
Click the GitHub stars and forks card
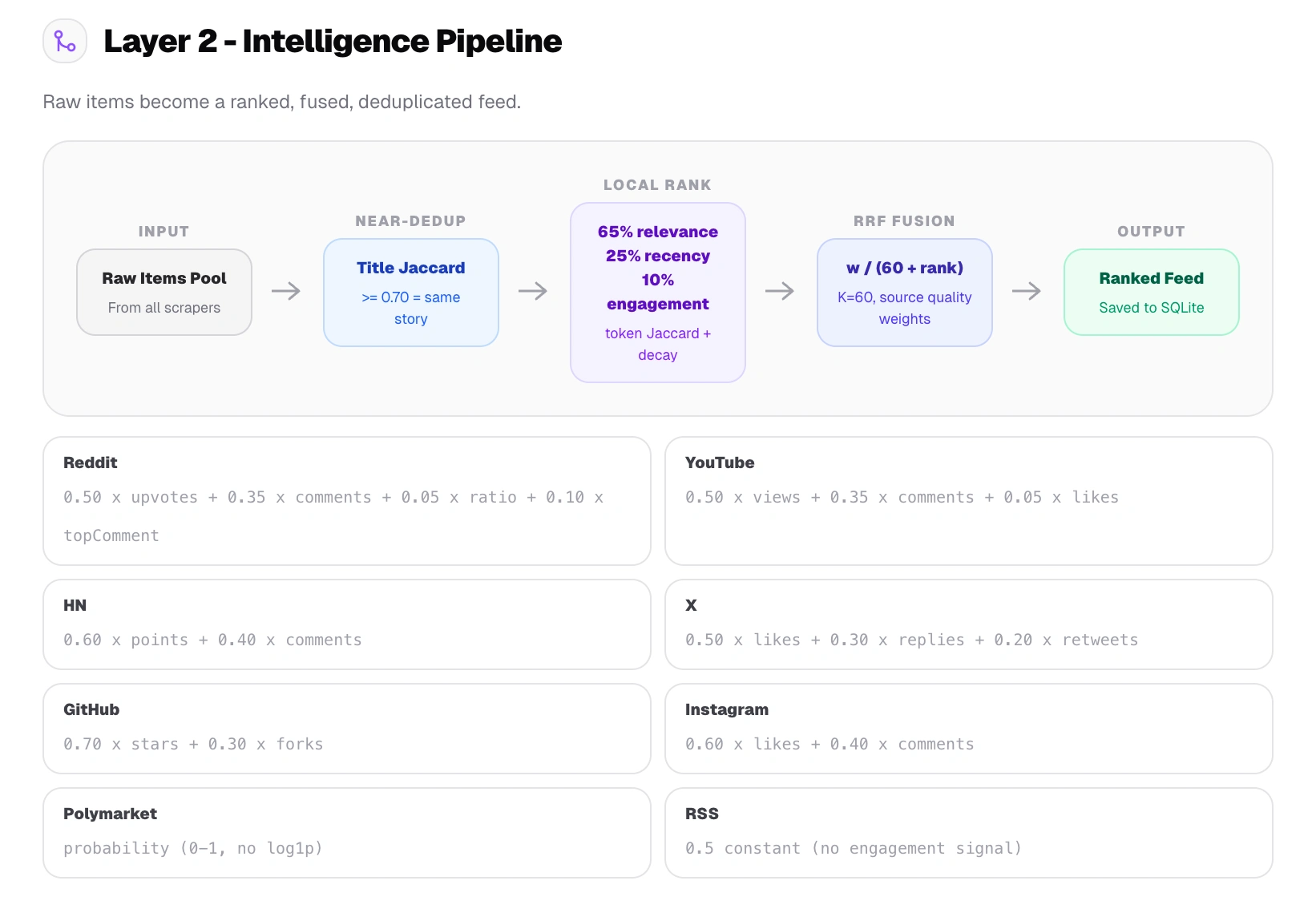coord(347,729)
